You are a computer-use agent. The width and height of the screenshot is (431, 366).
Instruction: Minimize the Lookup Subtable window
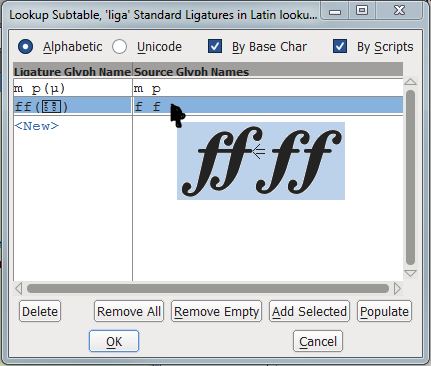pyautogui.click(x=335, y=11)
